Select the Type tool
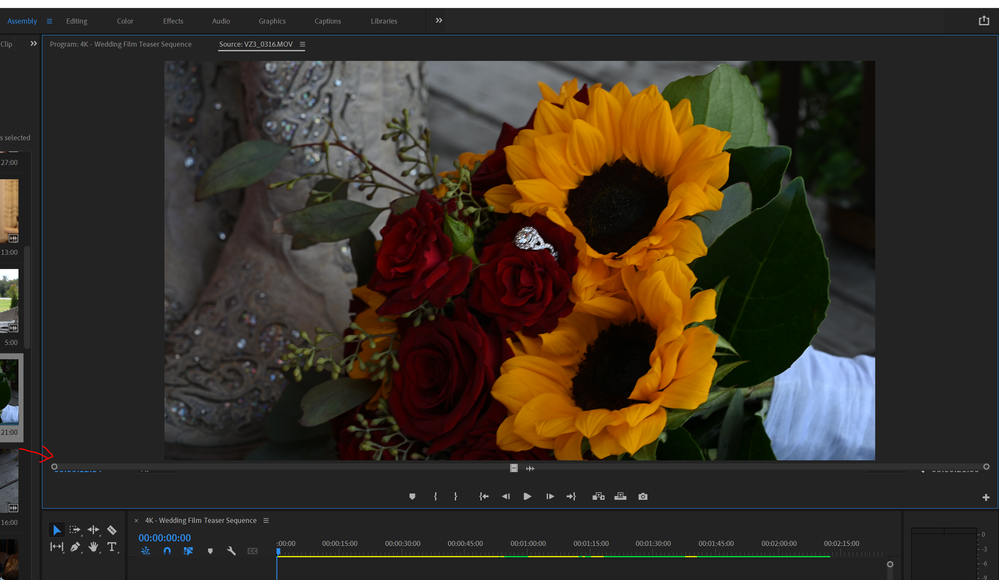Viewport: 999px width, 580px height. tap(111, 547)
